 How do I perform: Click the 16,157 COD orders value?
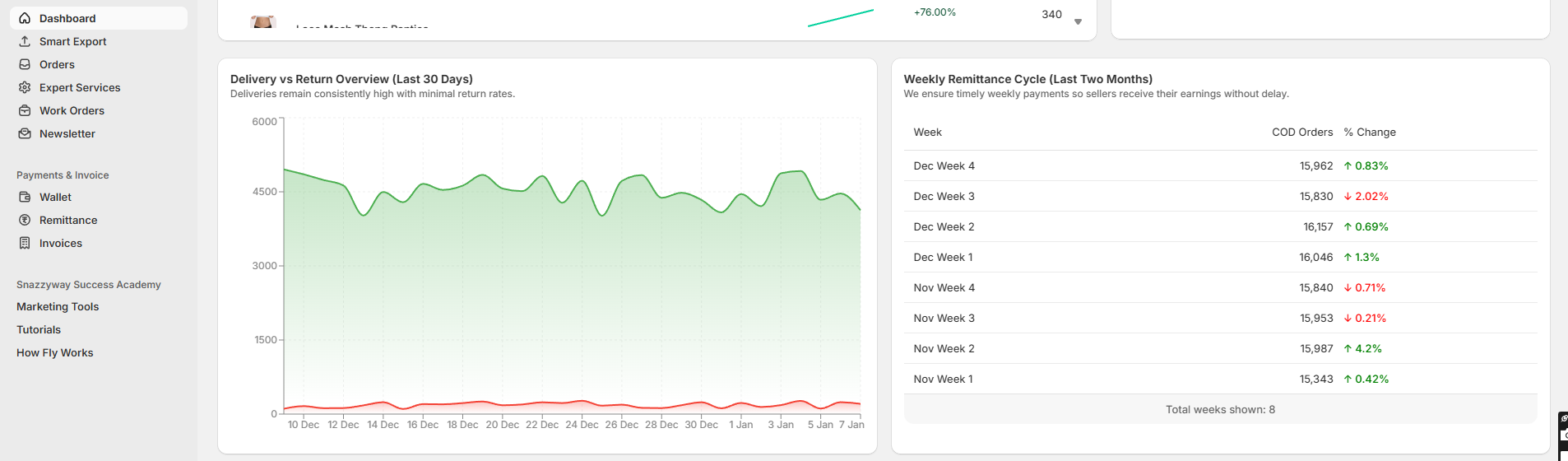point(1318,226)
